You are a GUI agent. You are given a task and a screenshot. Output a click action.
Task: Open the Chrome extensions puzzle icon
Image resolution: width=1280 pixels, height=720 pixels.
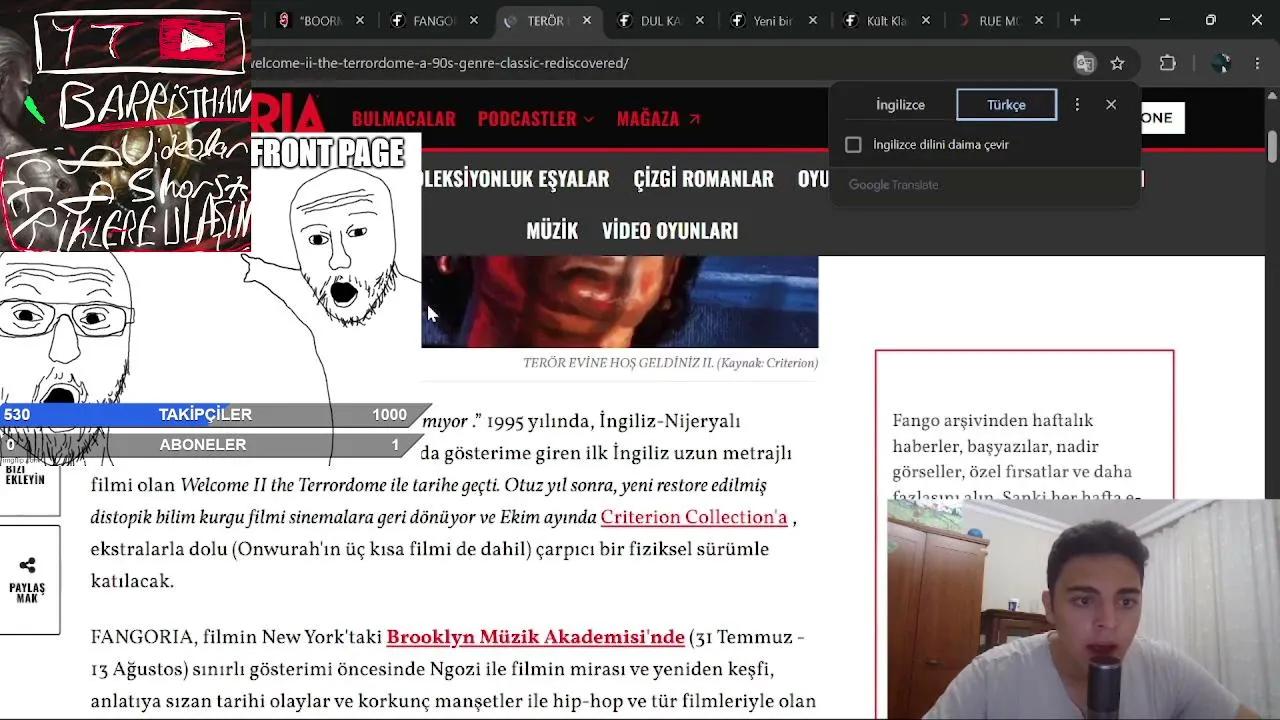(x=1167, y=63)
